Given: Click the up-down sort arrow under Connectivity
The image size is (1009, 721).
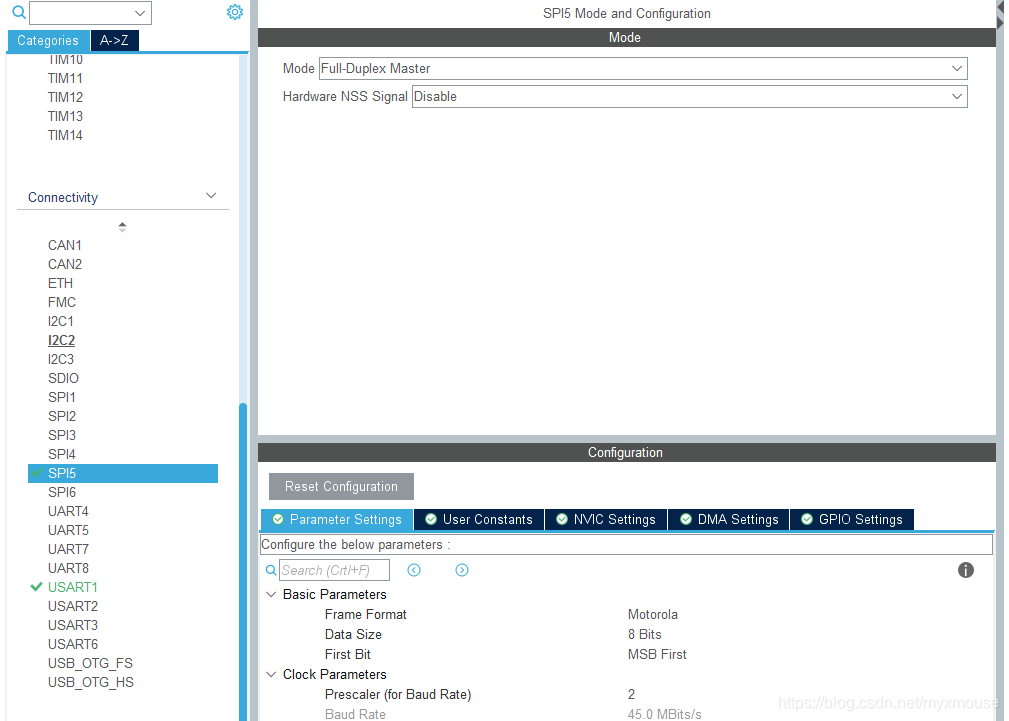Looking at the screenshot, I should tap(122, 227).
